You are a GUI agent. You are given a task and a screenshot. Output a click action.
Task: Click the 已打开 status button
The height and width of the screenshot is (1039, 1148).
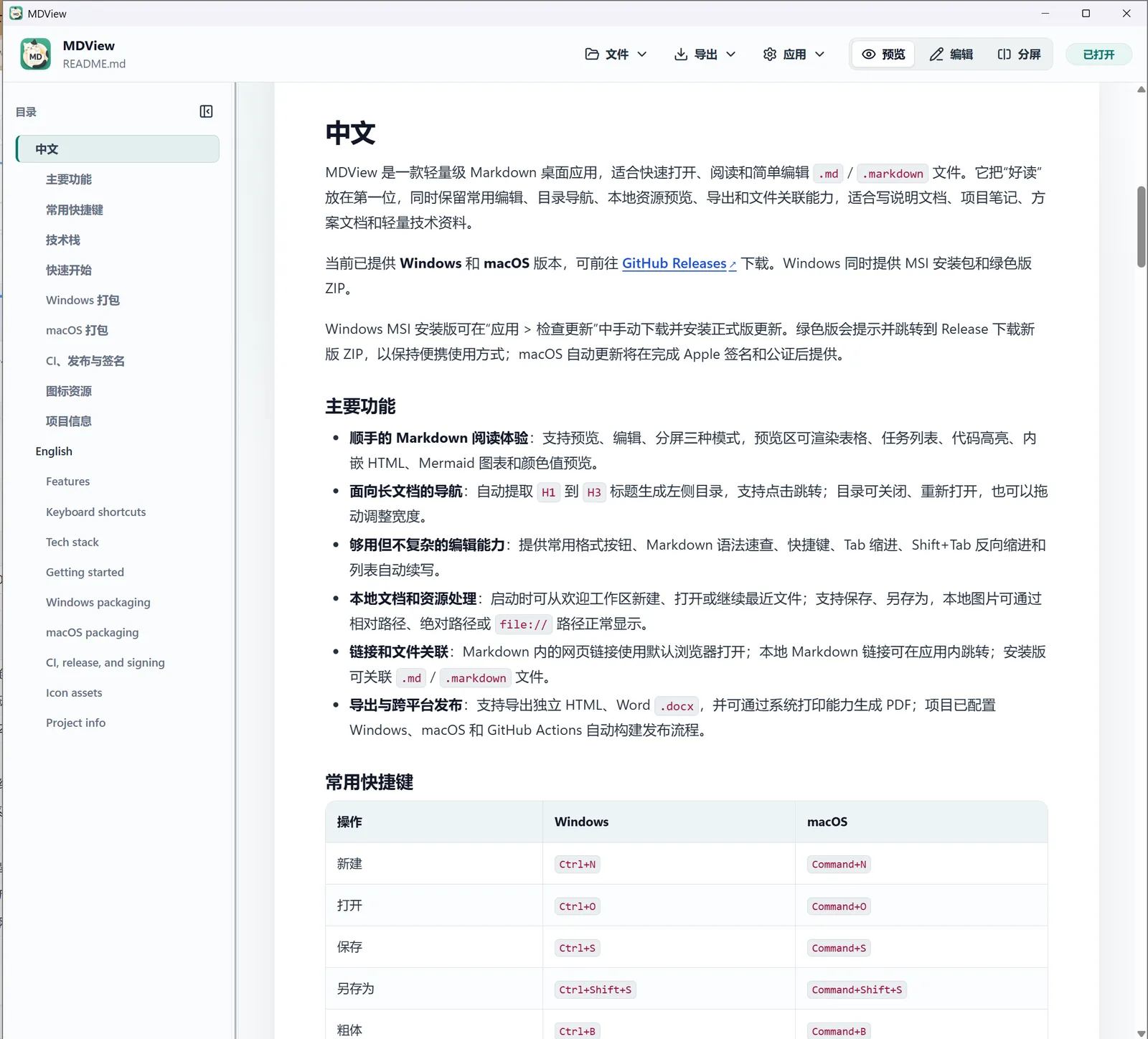click(x=1098, y=55)
